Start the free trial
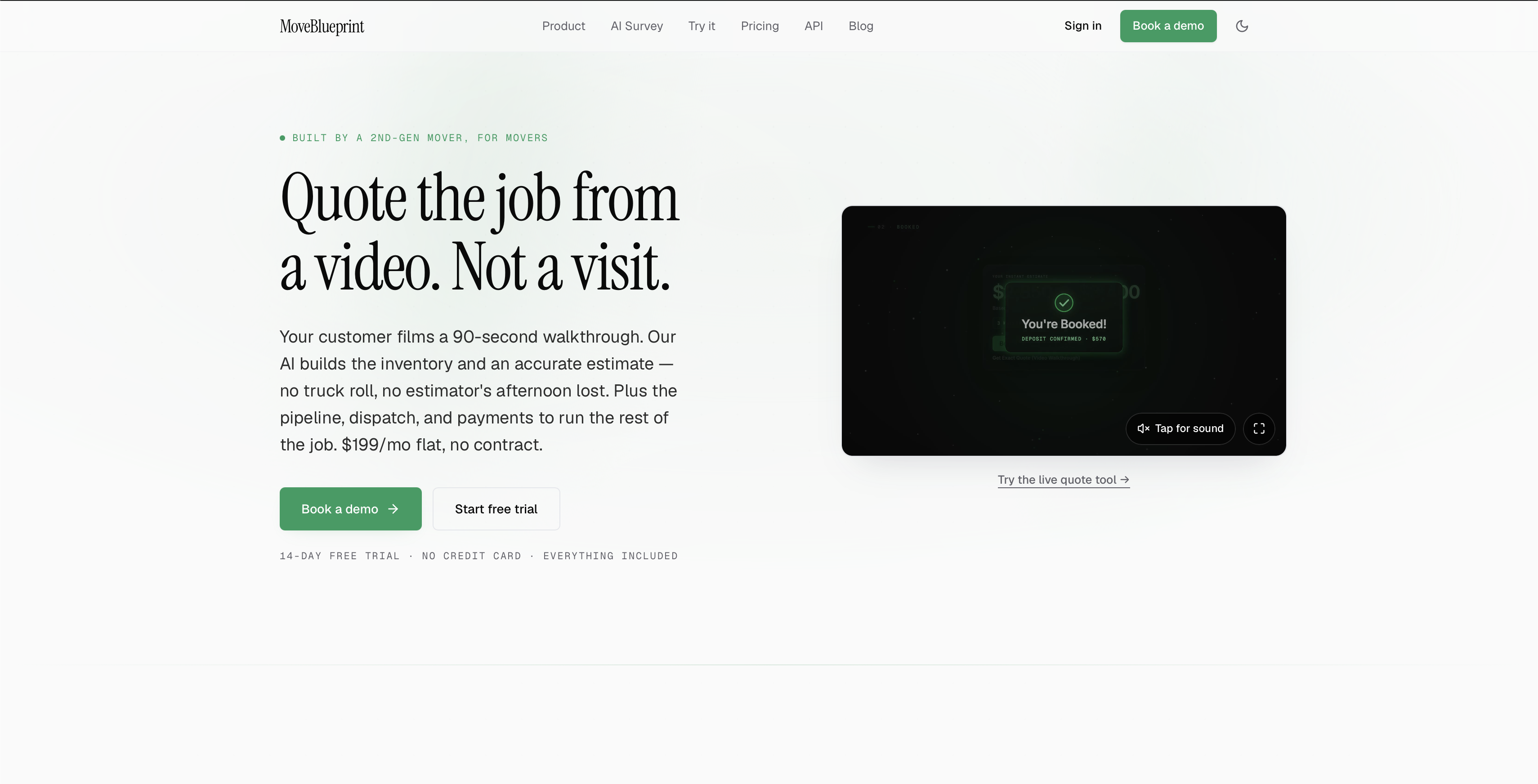The height and width of the screenshot is (784, 1538). coord(496,509)
